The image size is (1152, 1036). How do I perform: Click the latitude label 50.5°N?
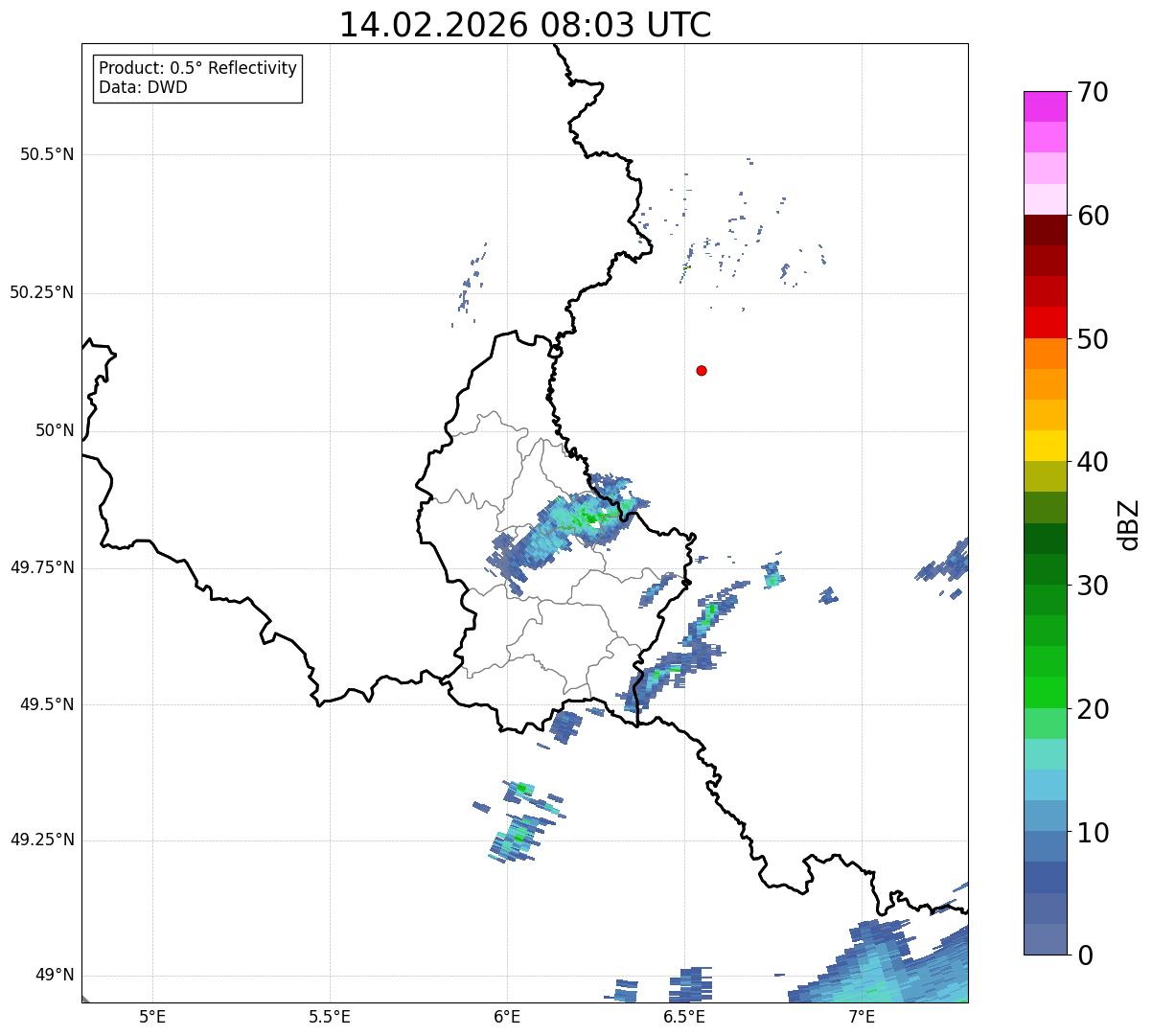(46, 154)
